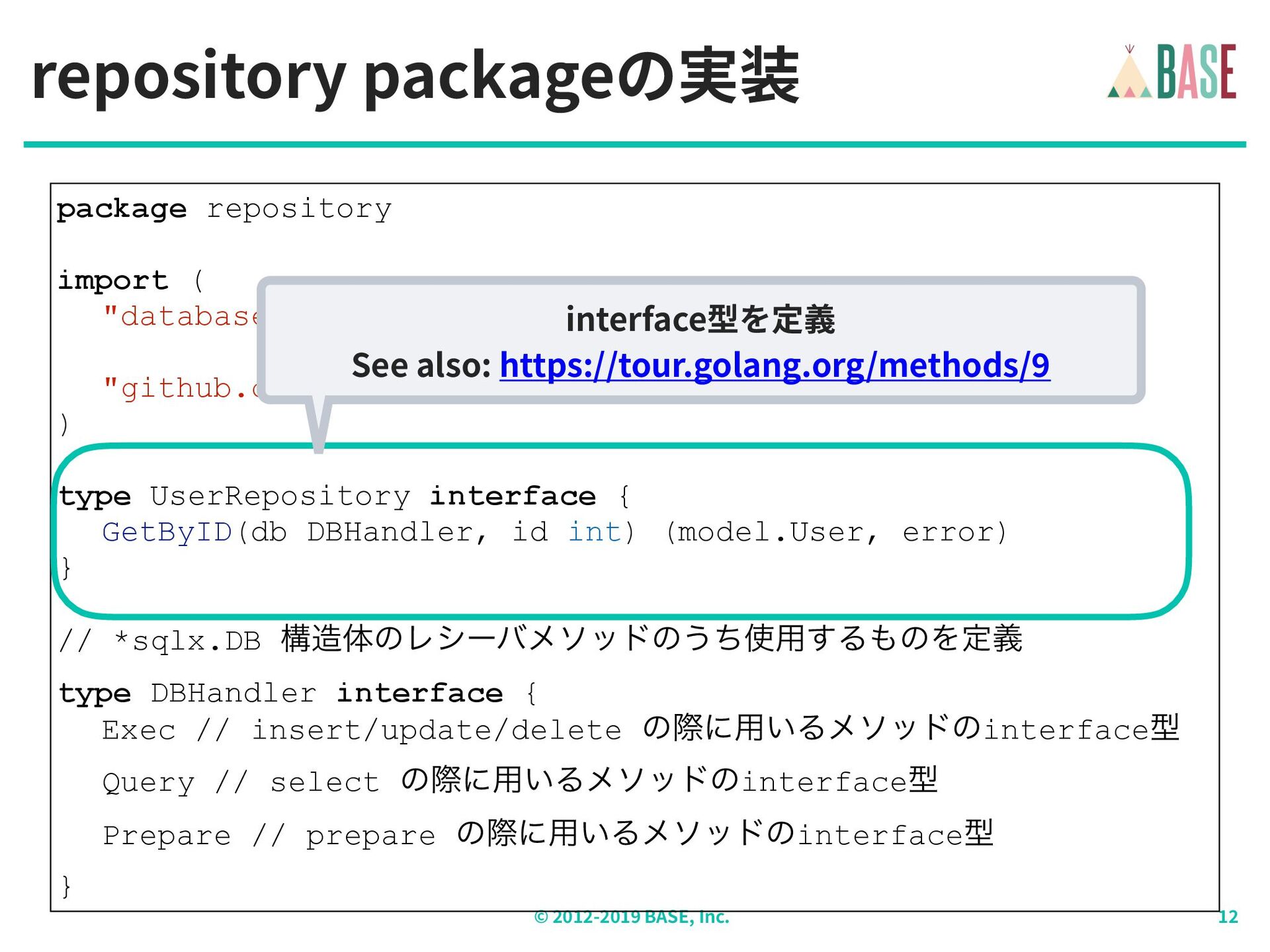Click the slide title "repository packageの実装"
This screenshot has width=1270, height=952.
(415, 76)
